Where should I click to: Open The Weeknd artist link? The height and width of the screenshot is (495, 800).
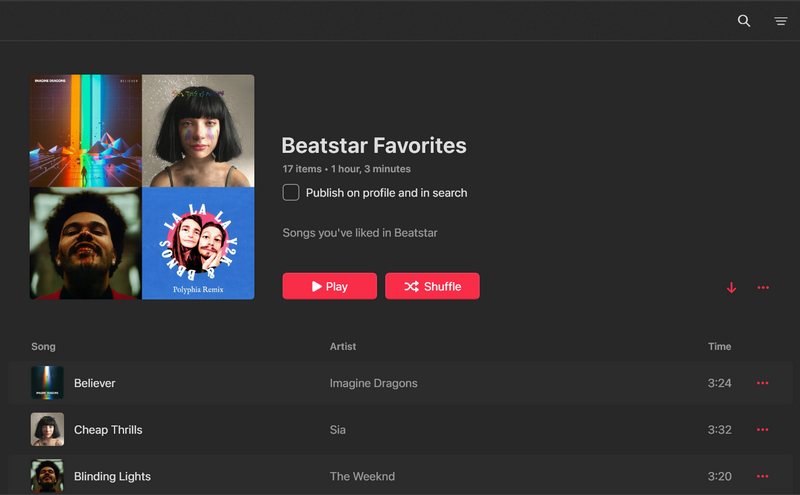click(362, 477)
